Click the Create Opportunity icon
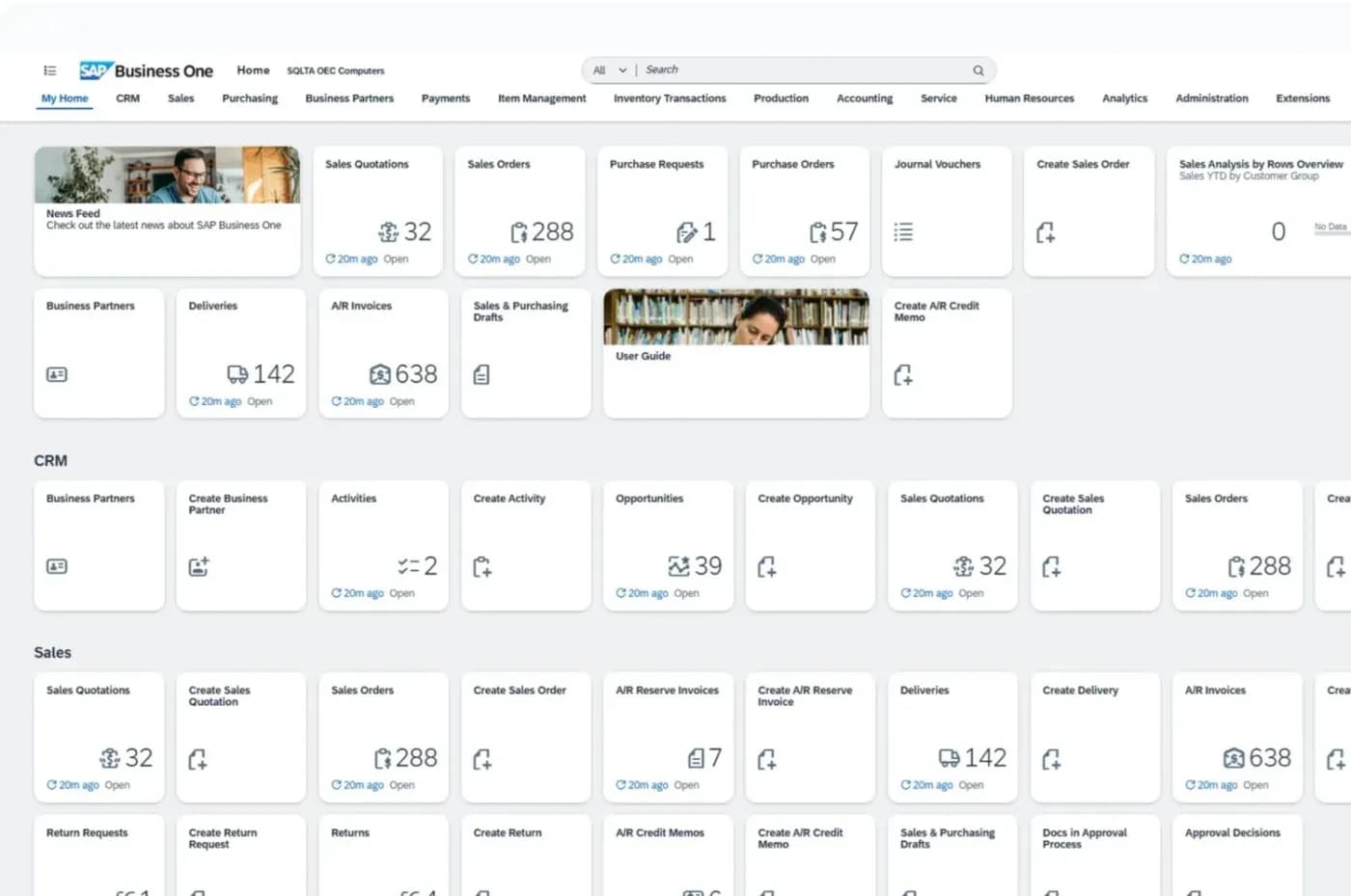The image size is (1351, 896). pos(767,567)
